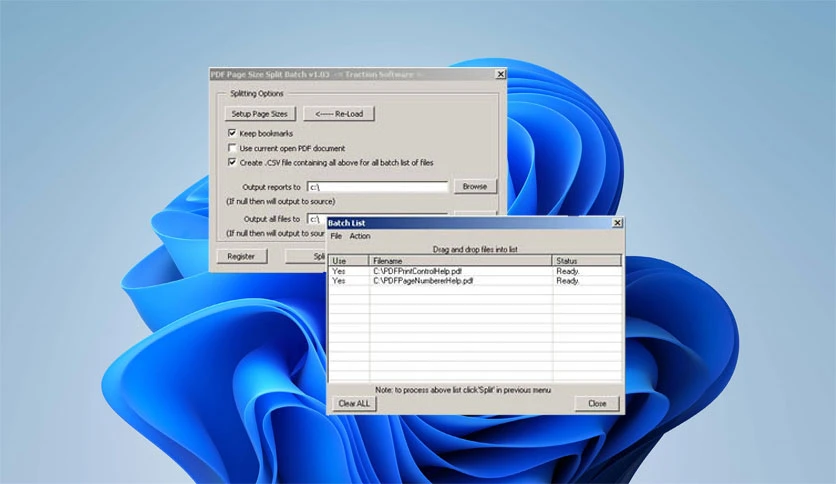Click Browse next to Output reports
Screen dimensions: 836x484
(x=475, y=187)
